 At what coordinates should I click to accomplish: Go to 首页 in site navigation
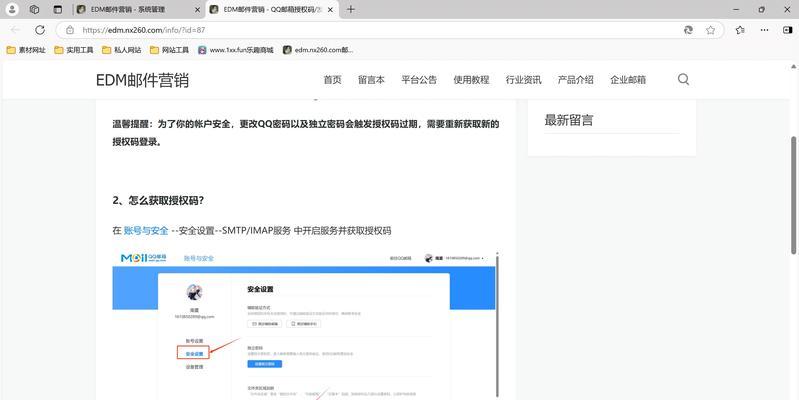(x=332, y=80)
